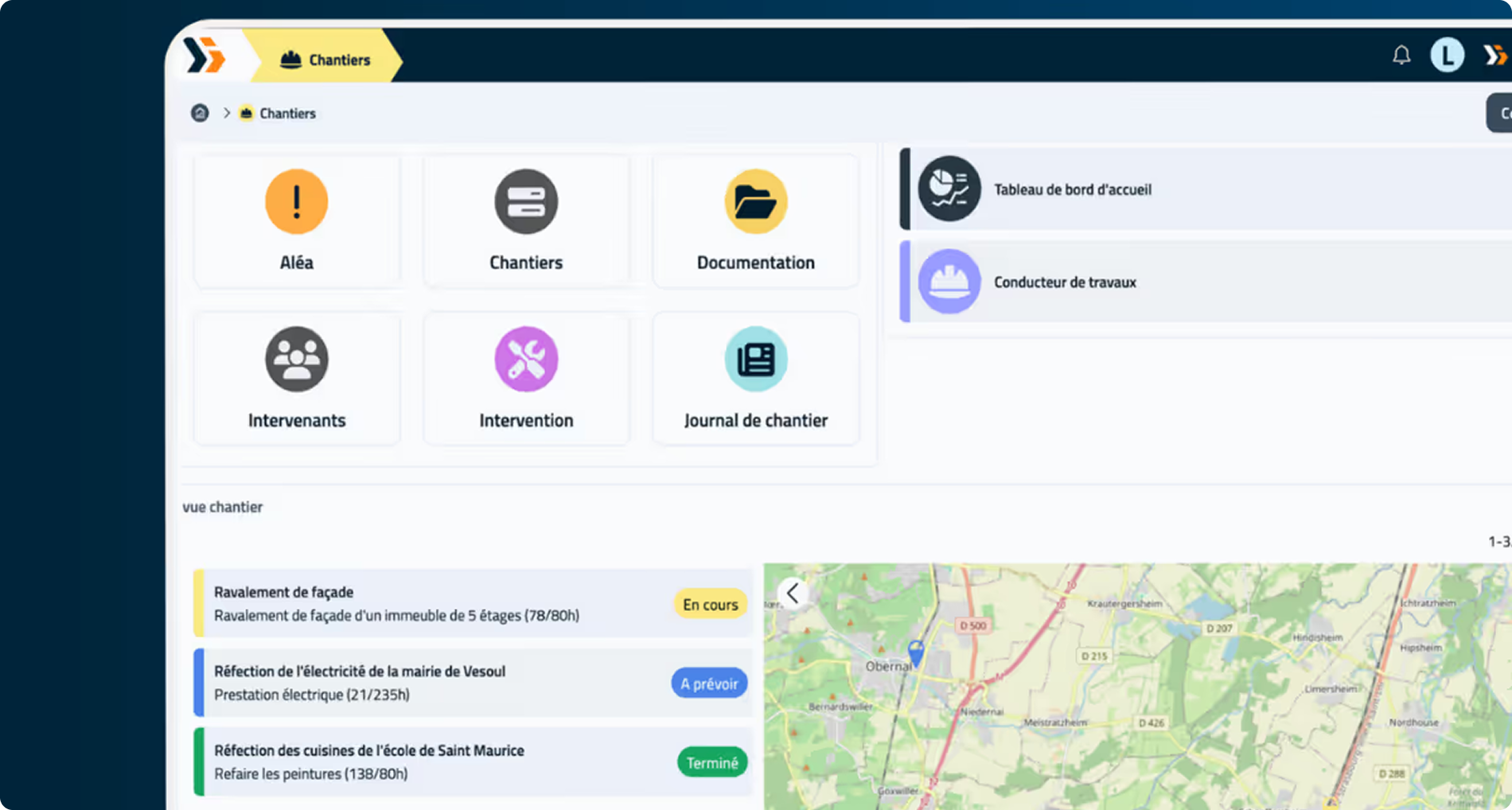
Task: Click the Intervention label
Action: point(526,420)
